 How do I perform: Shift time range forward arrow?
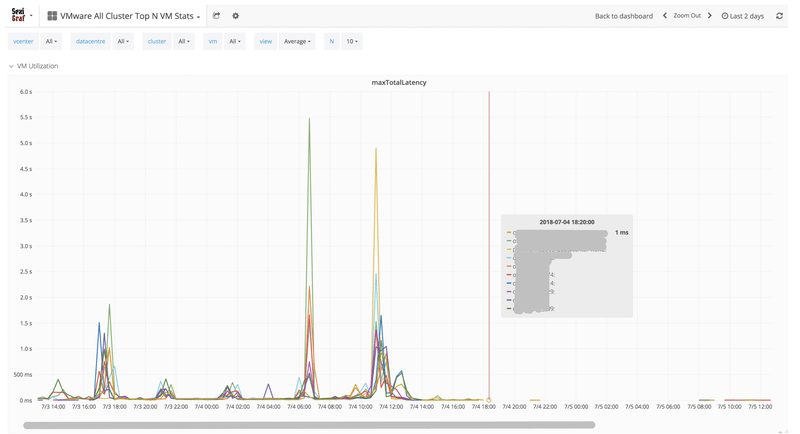click(x=709, y=16)
